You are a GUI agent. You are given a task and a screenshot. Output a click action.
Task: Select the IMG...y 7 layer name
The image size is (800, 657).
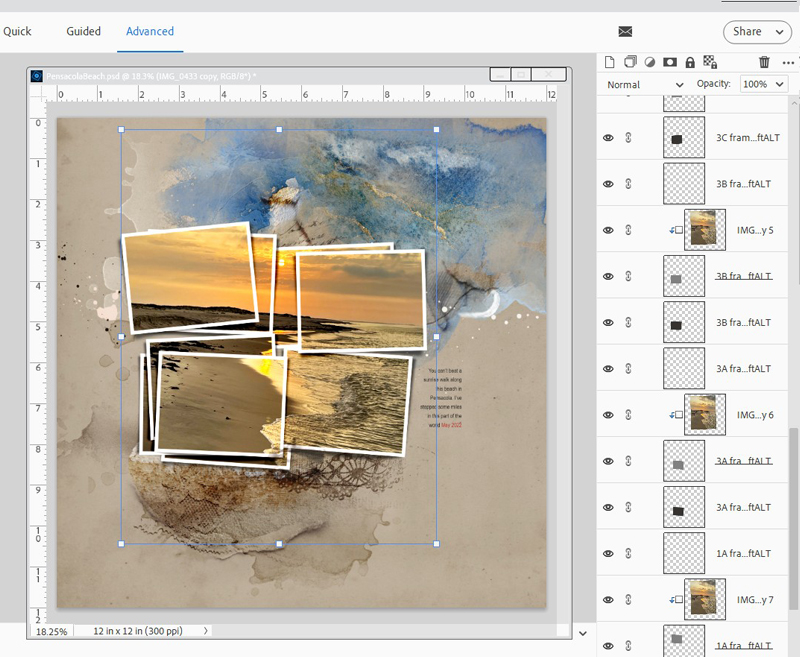[755, 599]
